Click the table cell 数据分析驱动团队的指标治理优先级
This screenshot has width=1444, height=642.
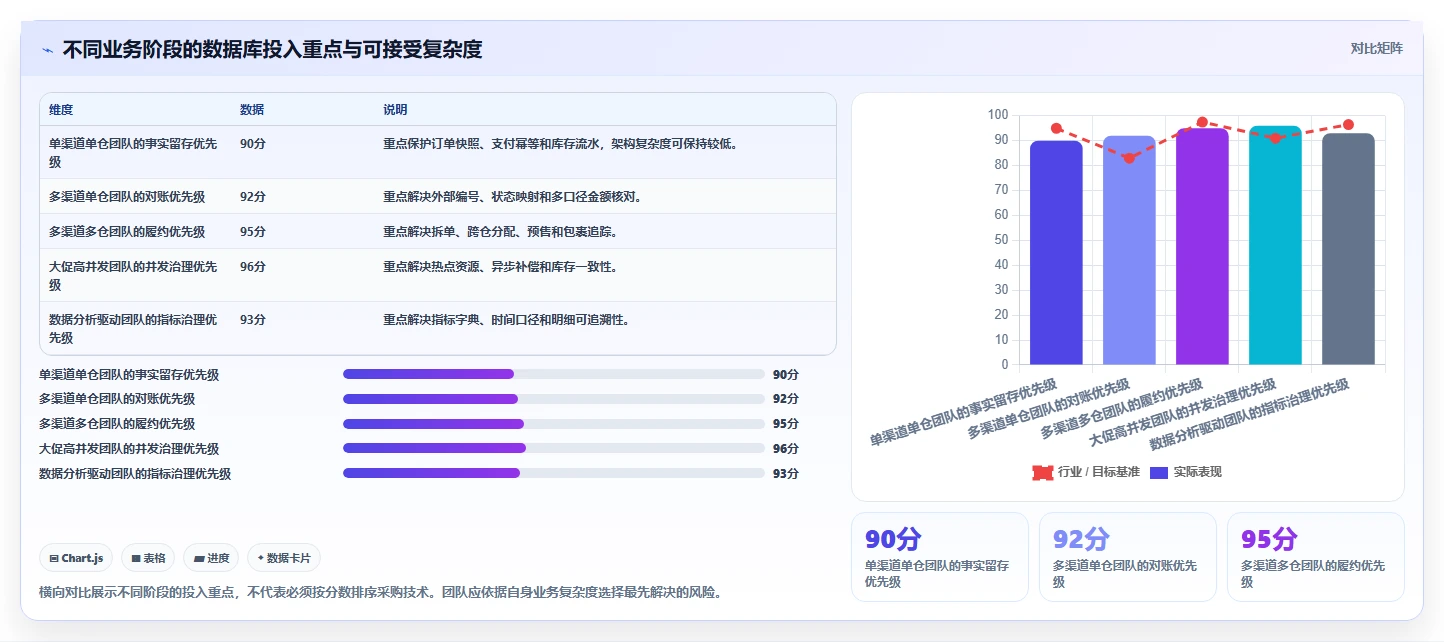(x=134, y=328)
